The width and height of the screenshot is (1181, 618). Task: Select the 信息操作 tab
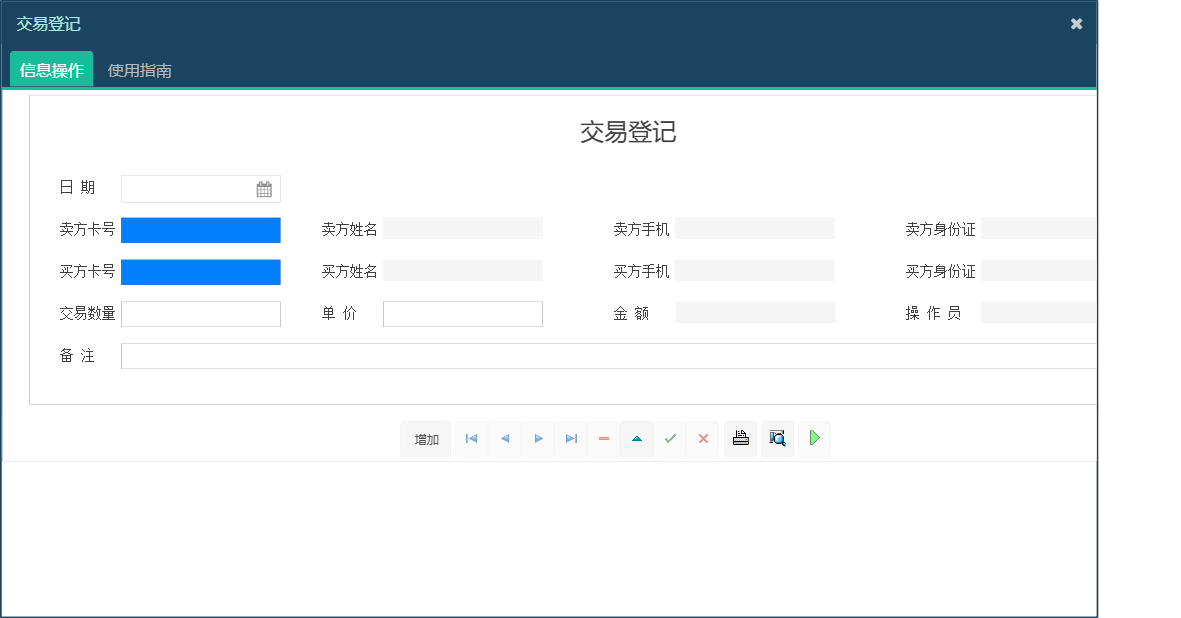(51, 71)
